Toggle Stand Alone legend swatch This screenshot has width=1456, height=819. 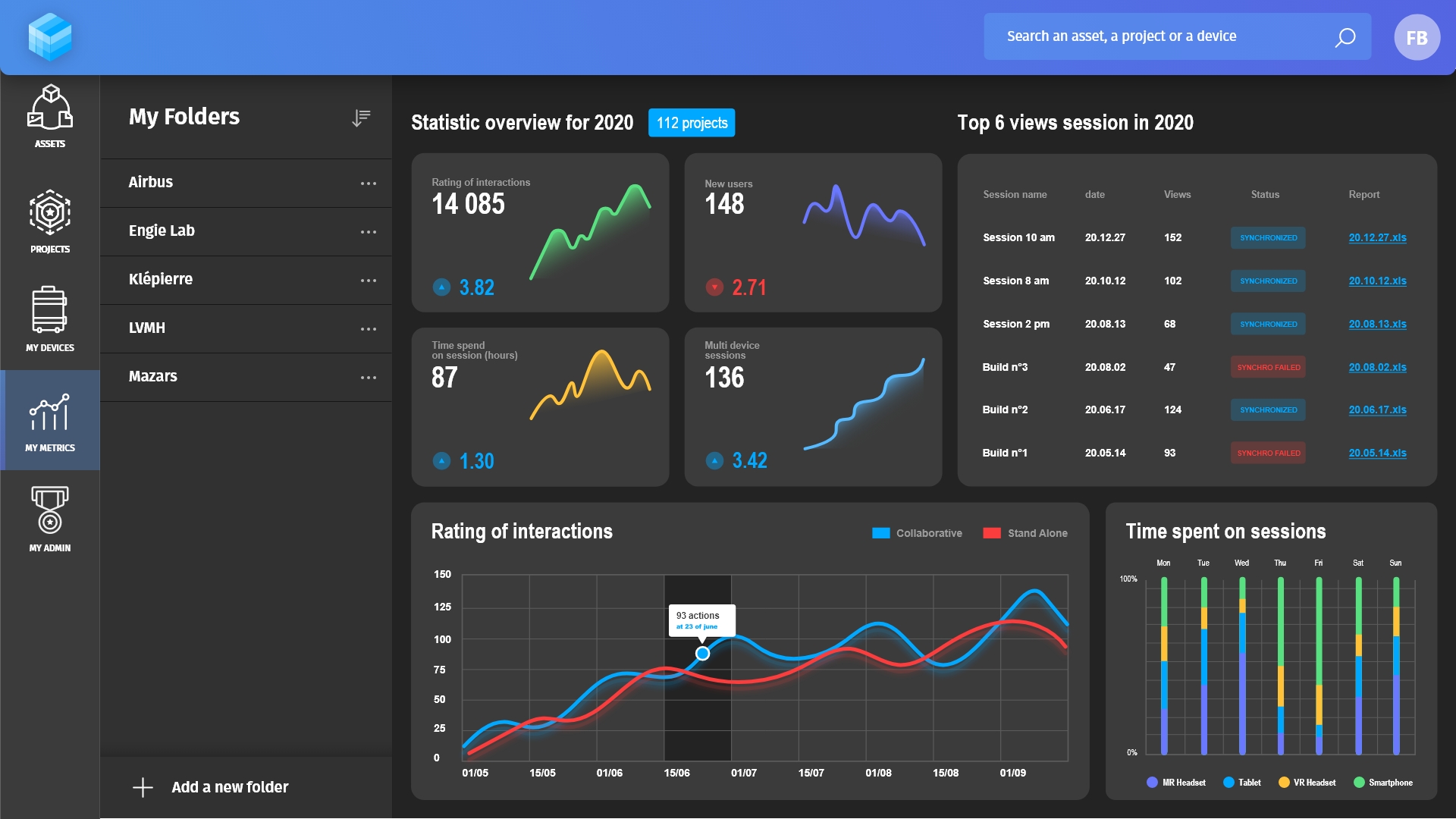click(x=992, y=533)
